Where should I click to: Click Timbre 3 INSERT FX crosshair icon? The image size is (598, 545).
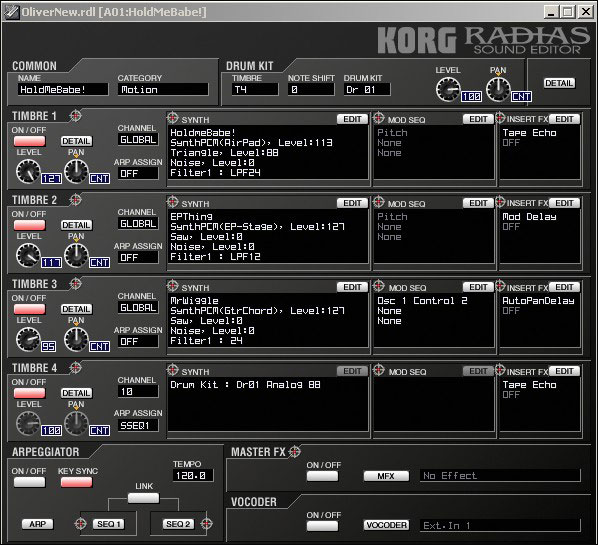tap(500, 286)
